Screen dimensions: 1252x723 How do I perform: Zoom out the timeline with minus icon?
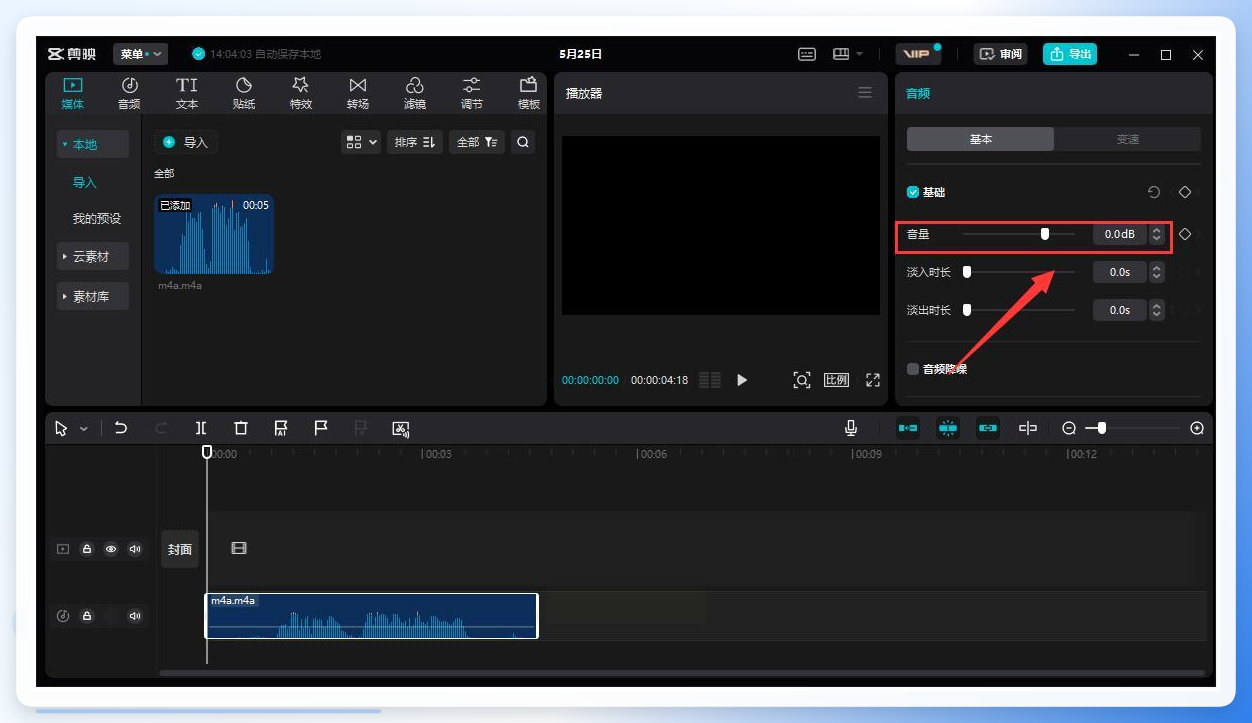coord(1069,428)
